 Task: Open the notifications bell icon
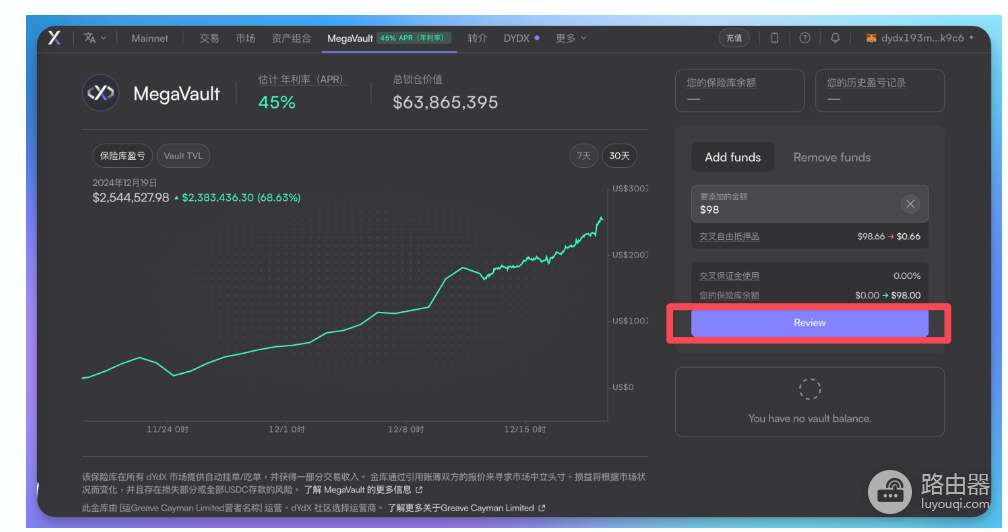[x=834, y=38]
